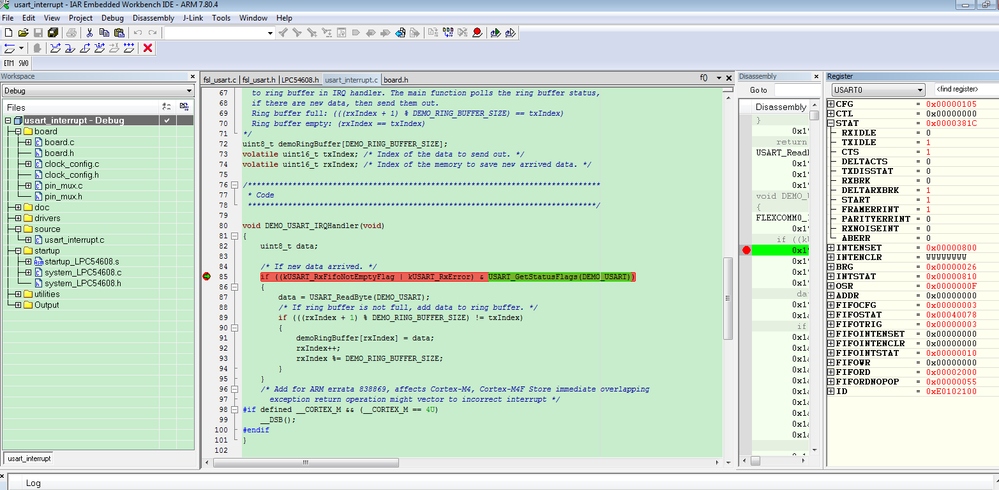Open the ETM trace toolbar item
Viewport: 999px width, 490px height.
[x=9, y=64]
